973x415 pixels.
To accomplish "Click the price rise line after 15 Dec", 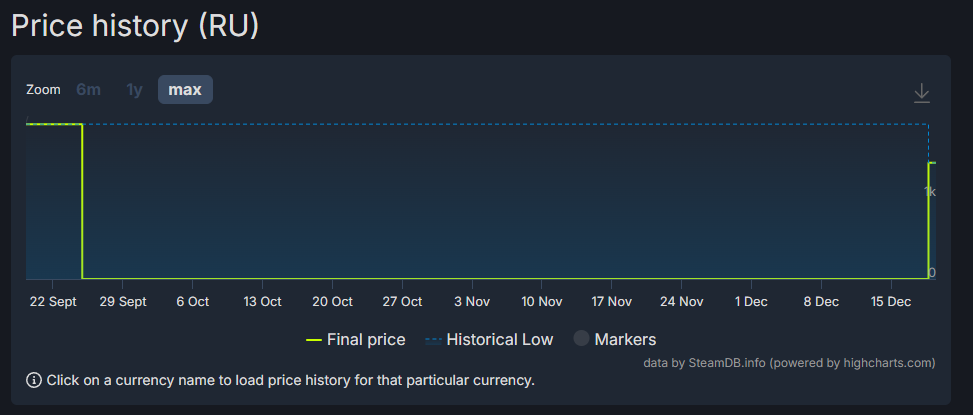I will point(929,220).
